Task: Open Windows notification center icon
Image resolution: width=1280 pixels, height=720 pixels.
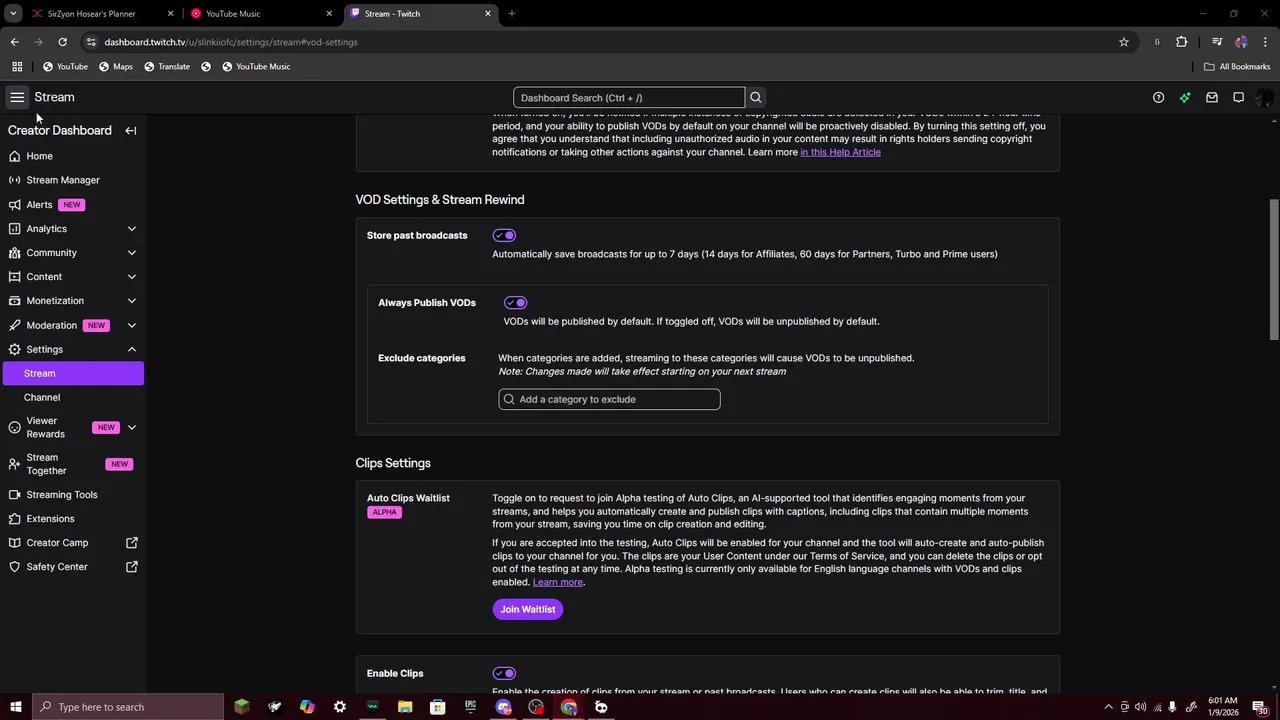Action: pyautogui.click(x=1263, y=707)
